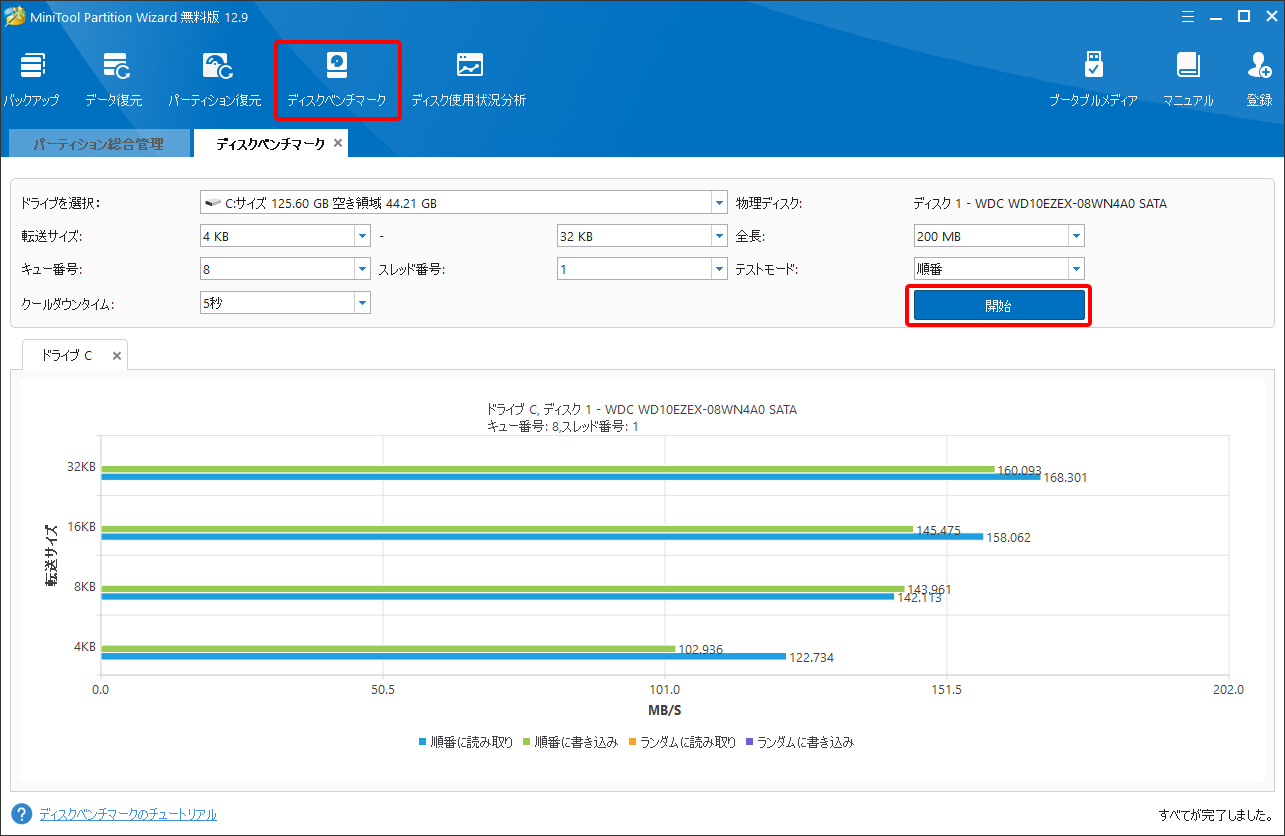This screenshot has width=1285, height=836.
Task: Close the ディスクベンチマーク tab
Action: point(338,144)
